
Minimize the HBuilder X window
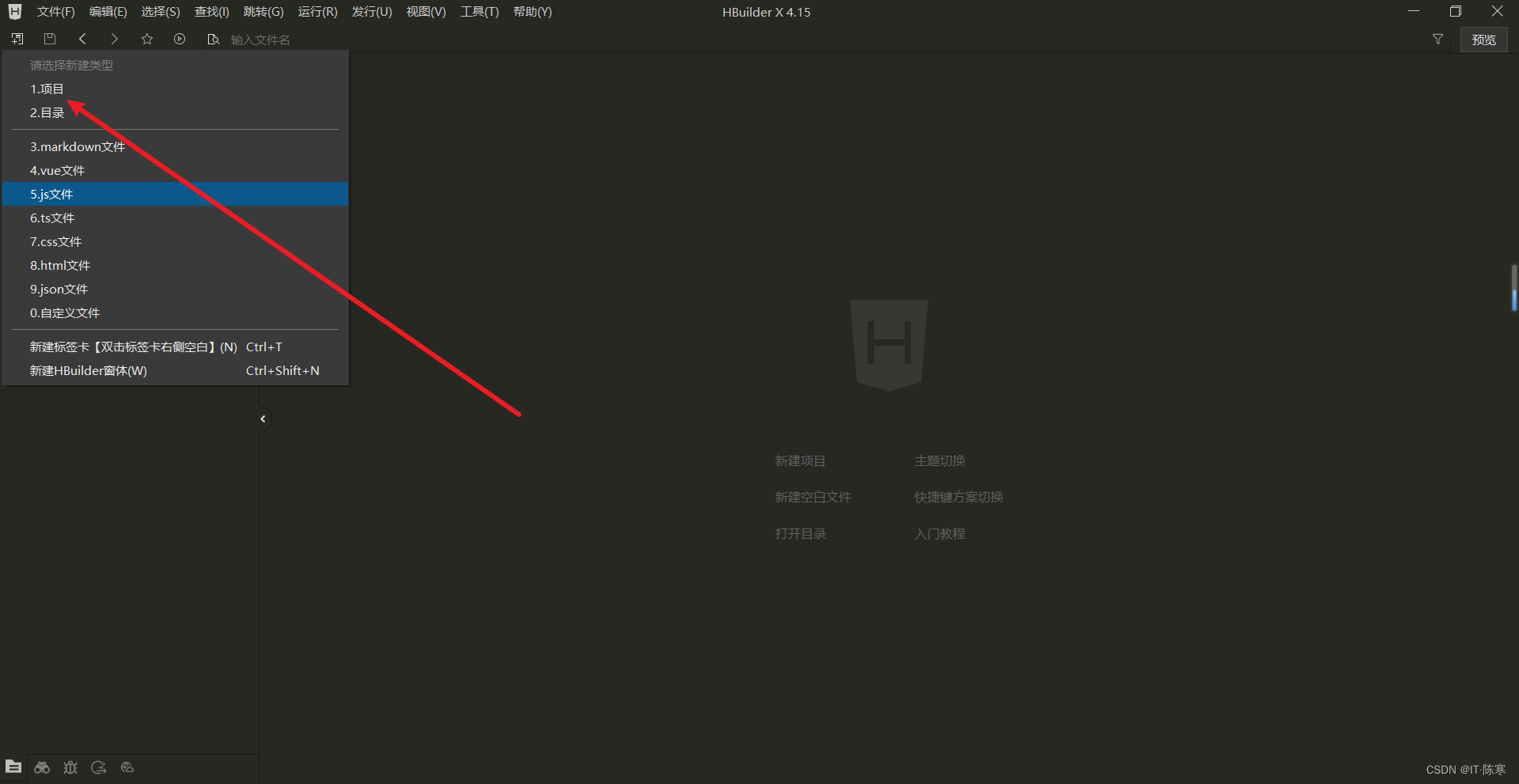click(x=1413, y=11)
